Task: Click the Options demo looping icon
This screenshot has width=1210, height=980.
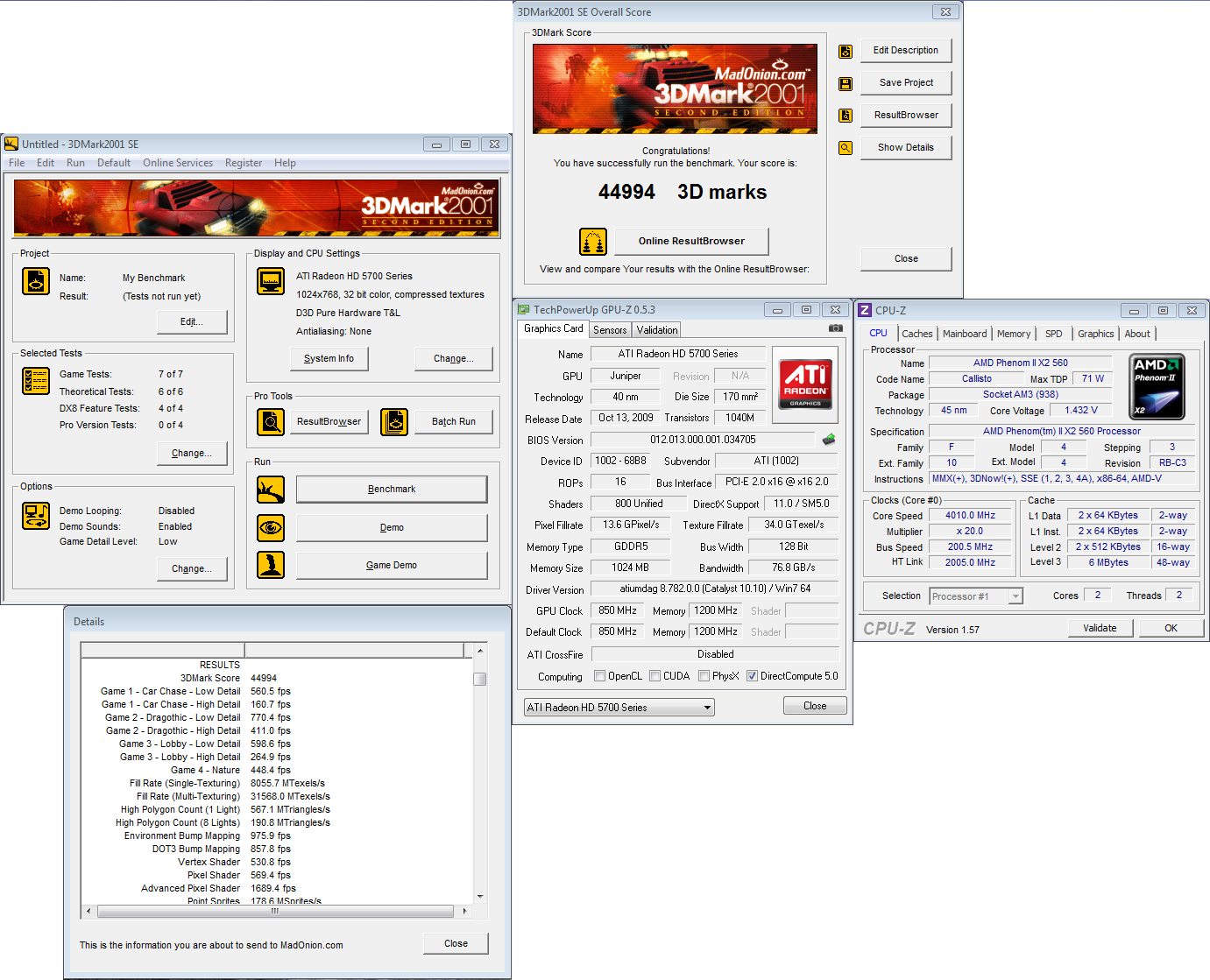Action: tap(36, 516)
